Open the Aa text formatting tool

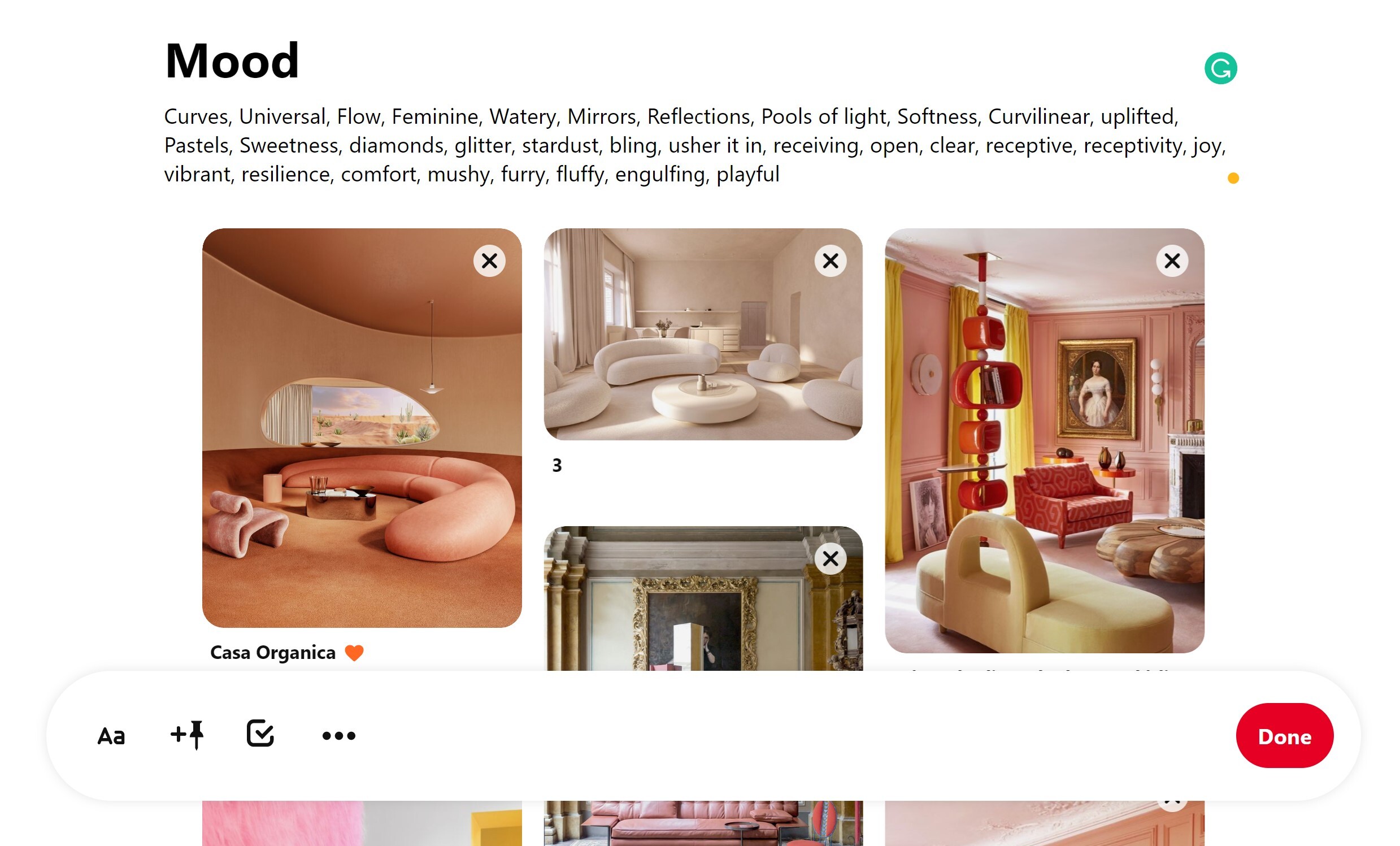click(111, 736)
